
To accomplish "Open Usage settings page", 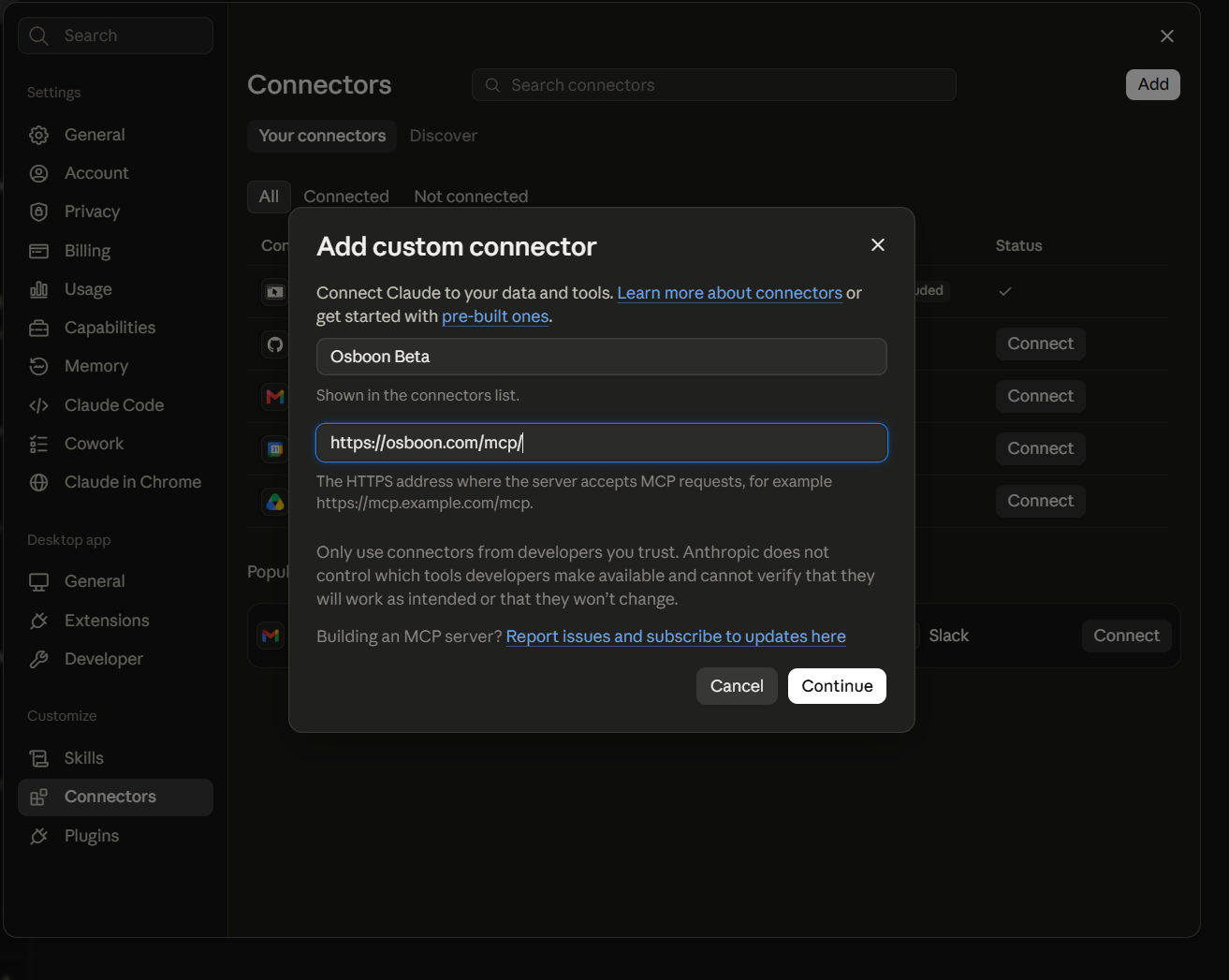I will (x=115, y=289).
